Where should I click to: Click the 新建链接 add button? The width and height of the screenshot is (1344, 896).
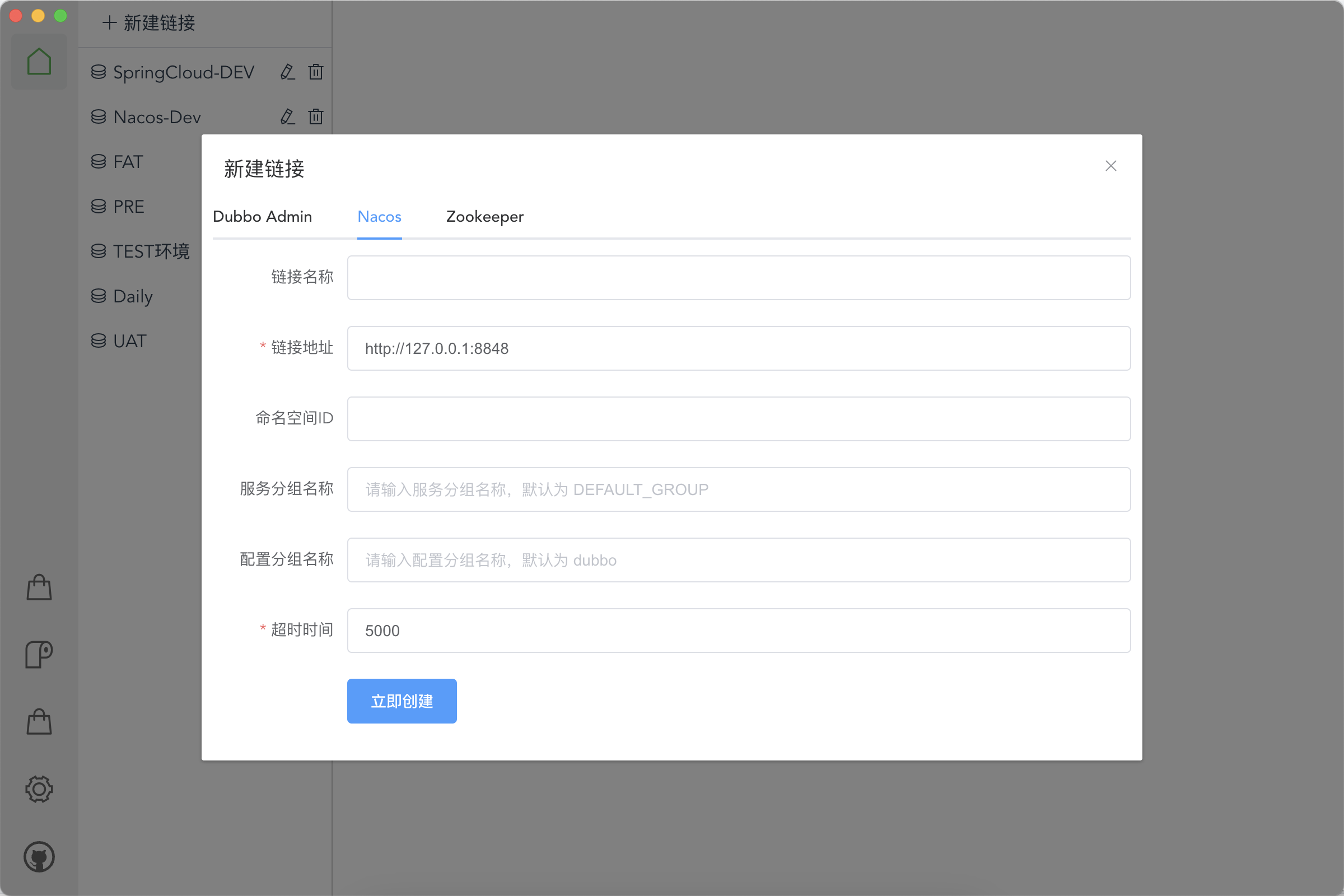click(148, 23)
